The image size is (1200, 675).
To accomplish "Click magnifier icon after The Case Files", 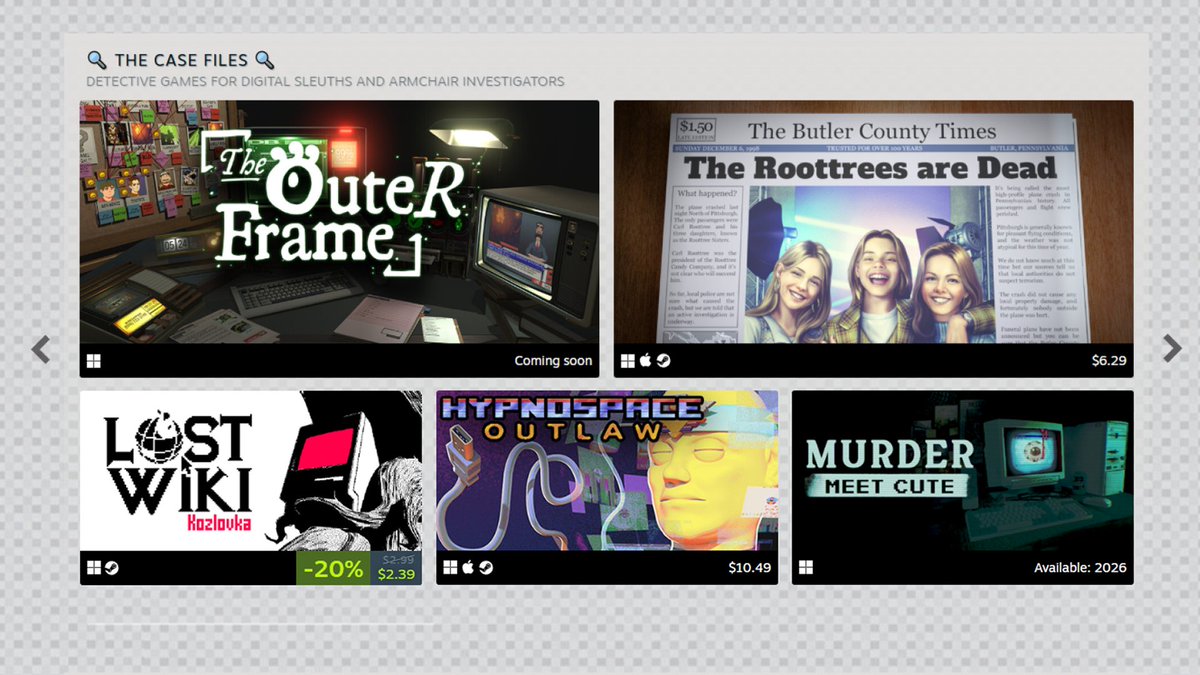I will pos(264,61).
